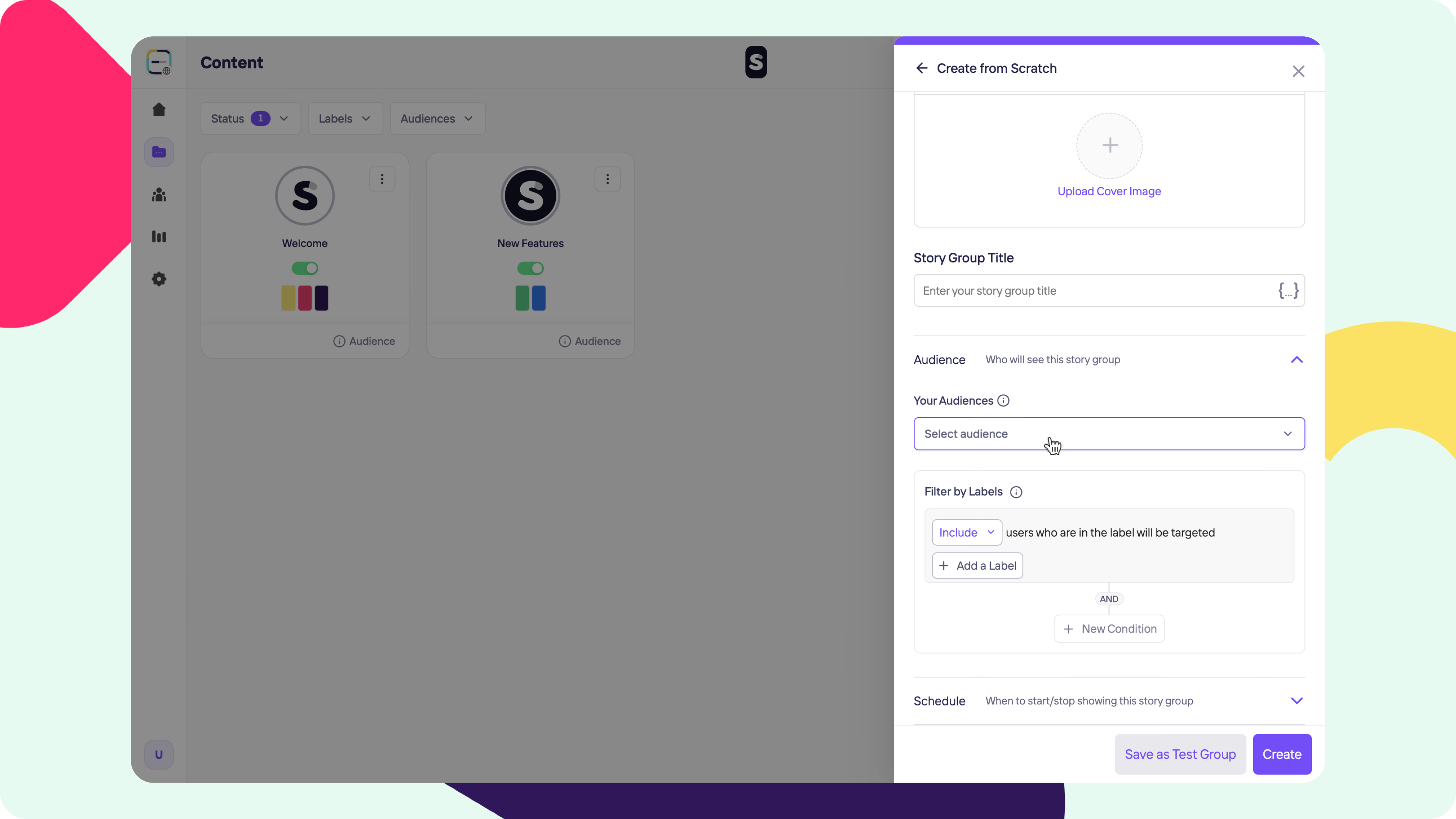Open the Status filter menu
Image resolution: width=1456 pixels, height=819 pixels.
pos(250,119)
